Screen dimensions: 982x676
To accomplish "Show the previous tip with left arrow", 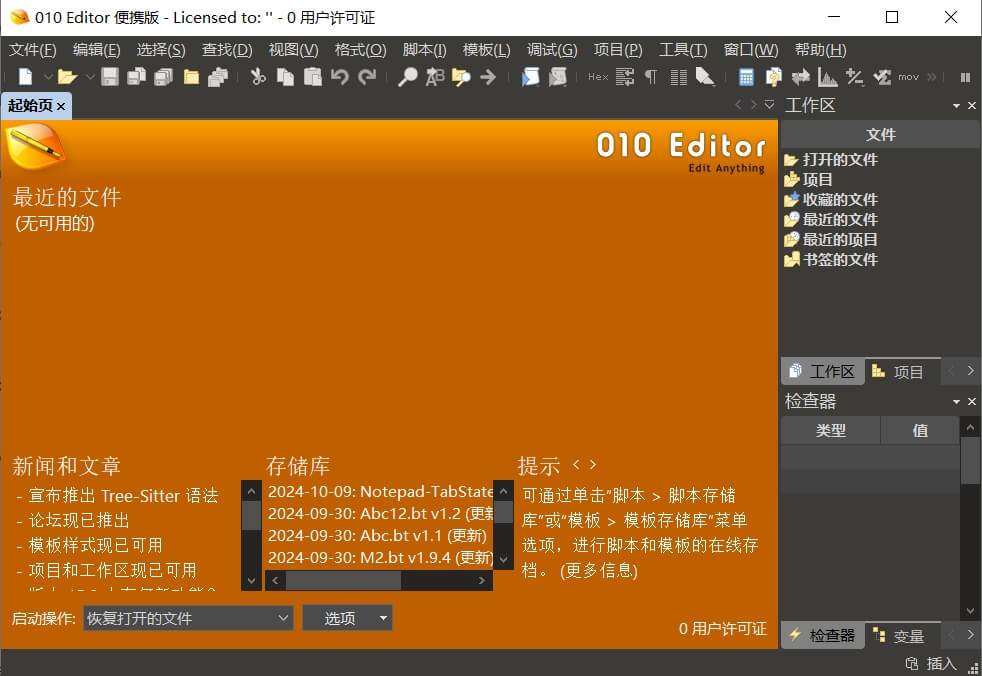I will tap(576, 465).
